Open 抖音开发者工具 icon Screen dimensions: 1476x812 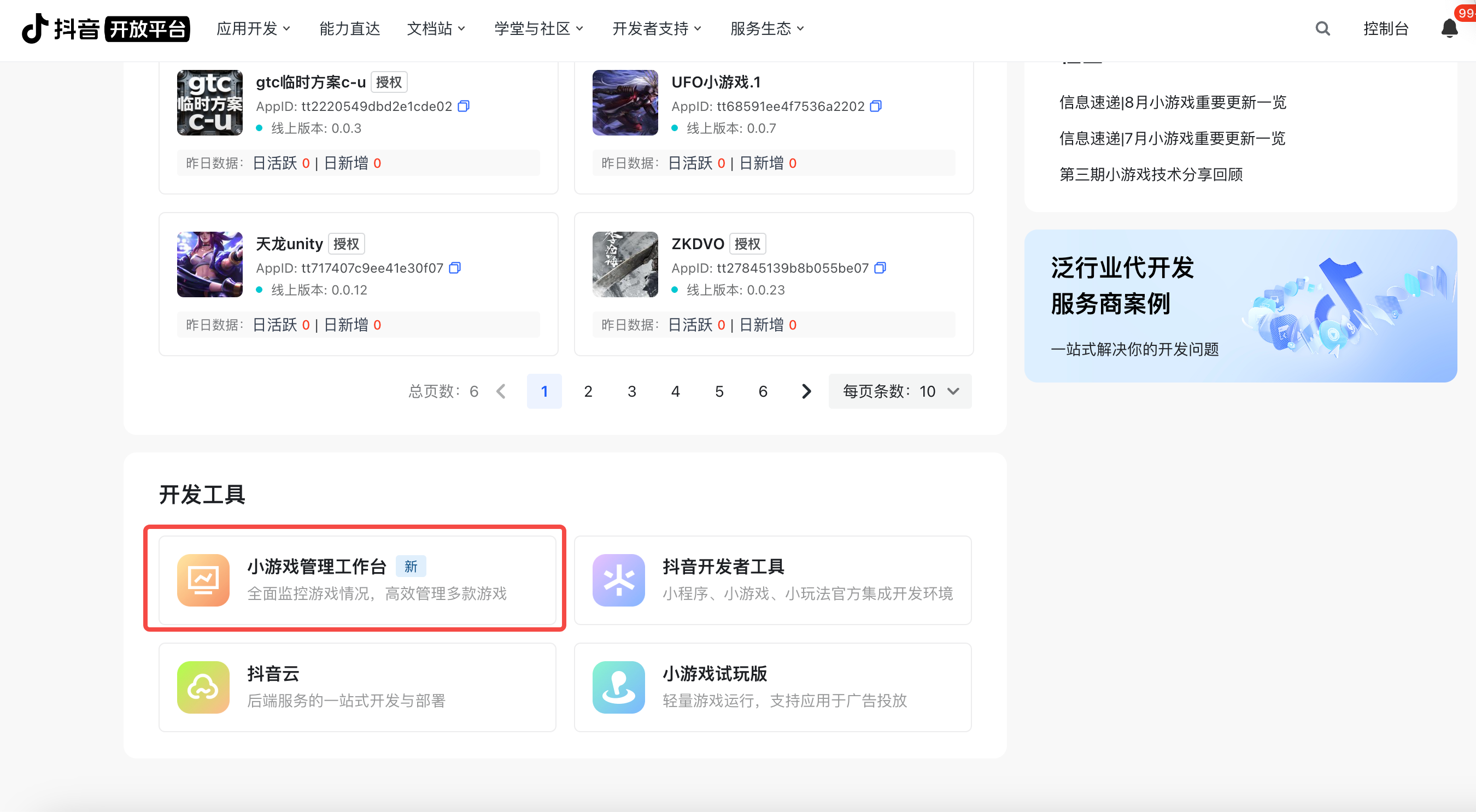619,580
